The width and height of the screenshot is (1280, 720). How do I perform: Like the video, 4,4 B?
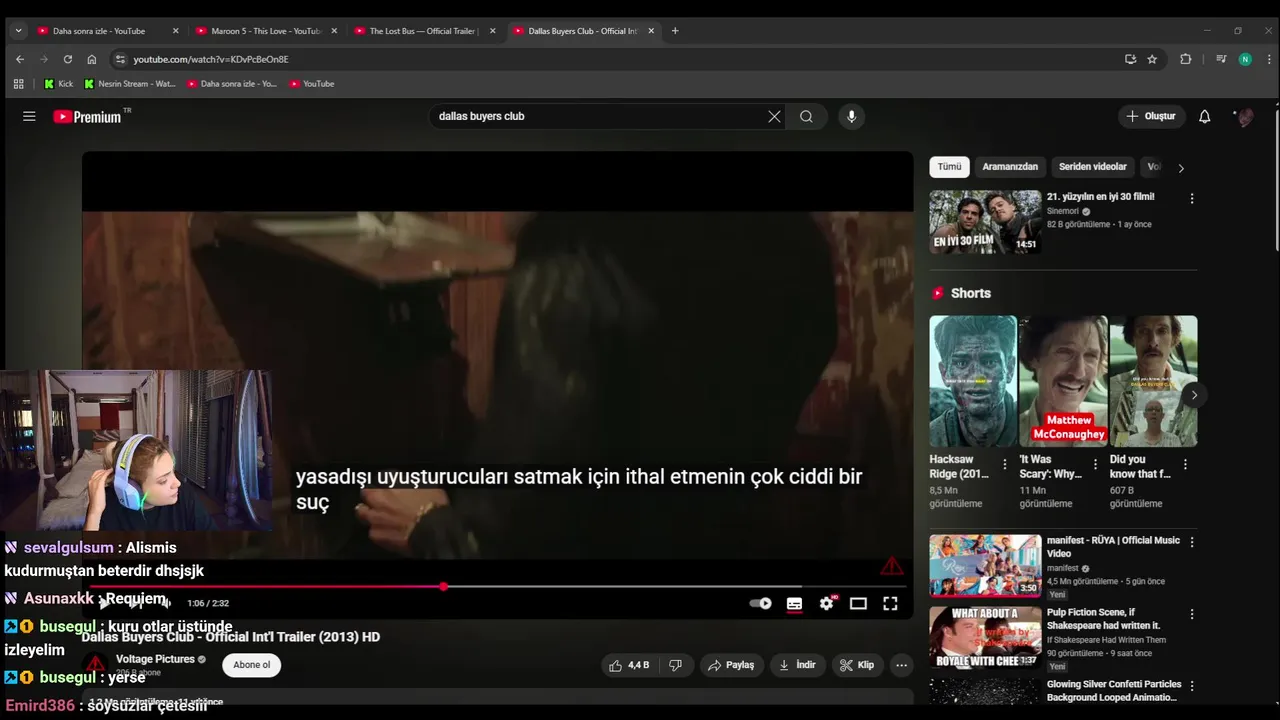tap(629, 665)
